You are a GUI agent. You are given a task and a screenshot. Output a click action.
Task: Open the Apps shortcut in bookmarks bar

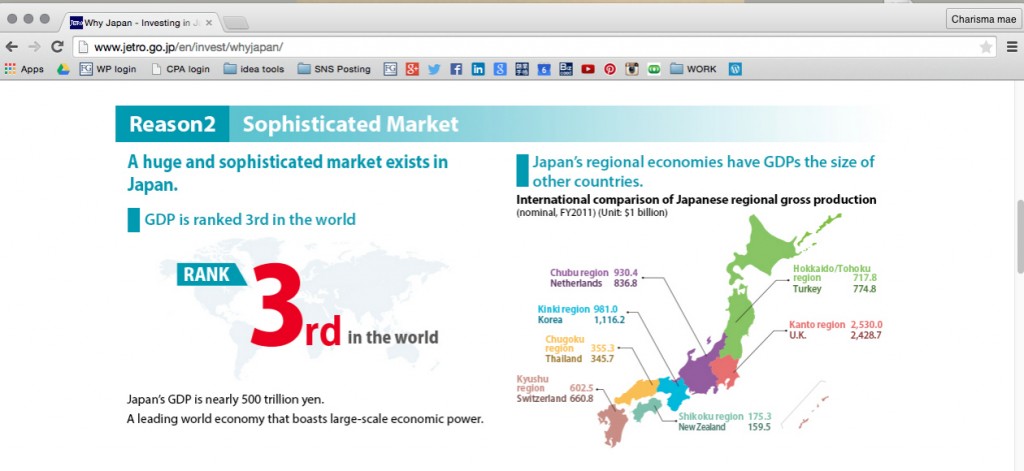24,69
